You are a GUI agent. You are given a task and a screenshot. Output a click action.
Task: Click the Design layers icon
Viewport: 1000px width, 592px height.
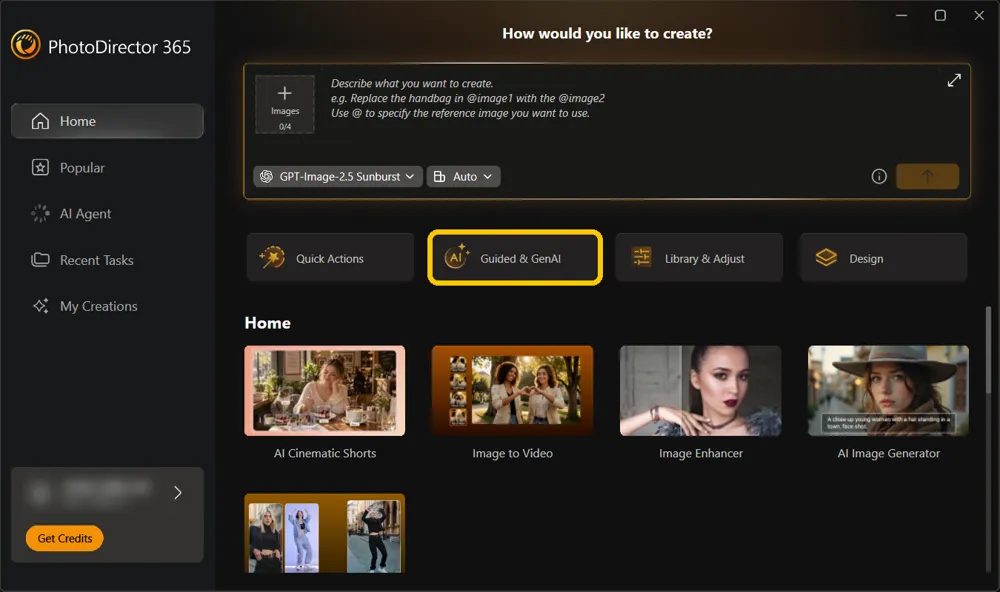click(x=826, y=258)
